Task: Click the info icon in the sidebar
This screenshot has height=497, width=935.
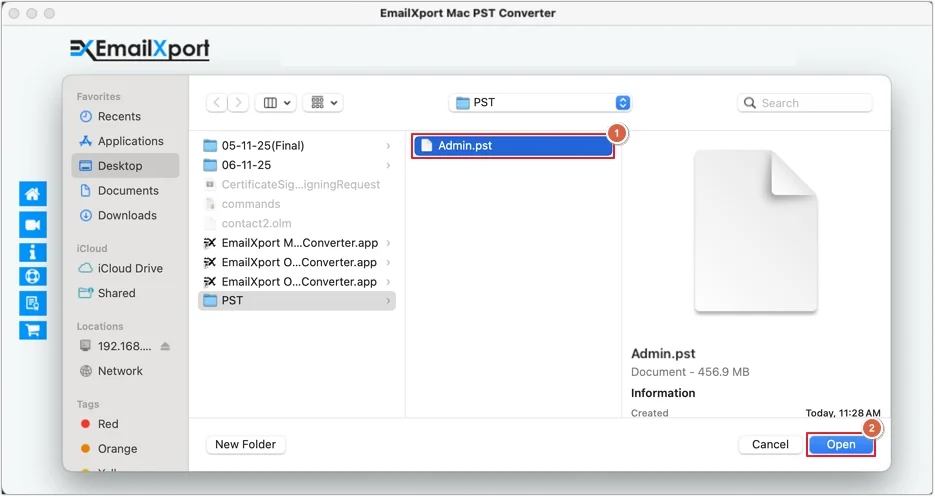Action: click(32, 251)
